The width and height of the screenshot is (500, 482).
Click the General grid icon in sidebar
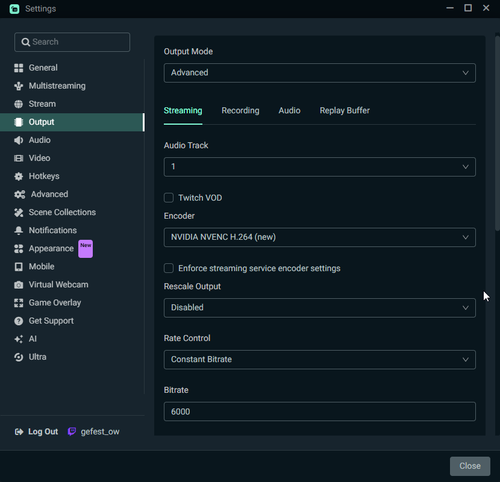pos(19,68)
